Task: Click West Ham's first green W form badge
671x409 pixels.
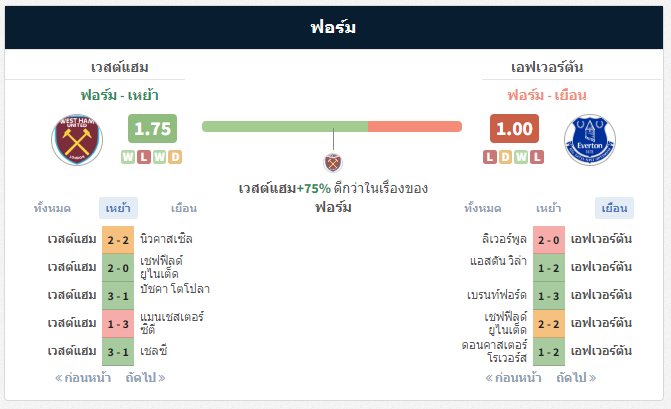Action: tap(128, 157)
